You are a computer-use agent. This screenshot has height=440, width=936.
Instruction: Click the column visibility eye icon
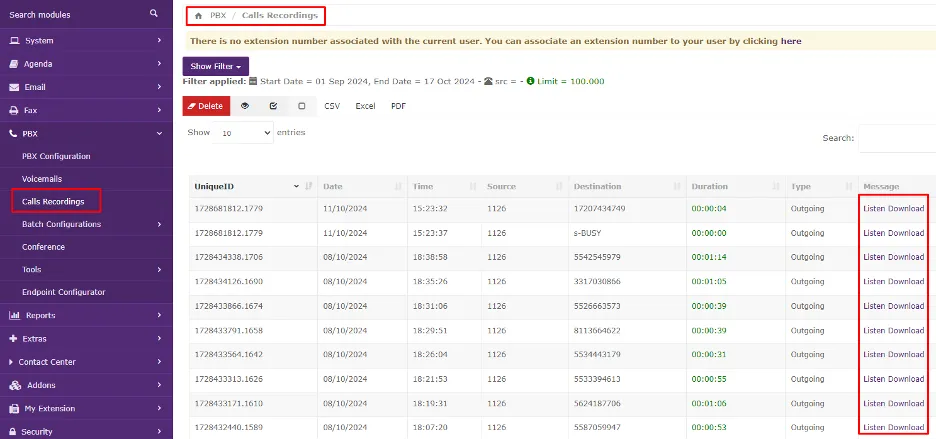point(245,106)
